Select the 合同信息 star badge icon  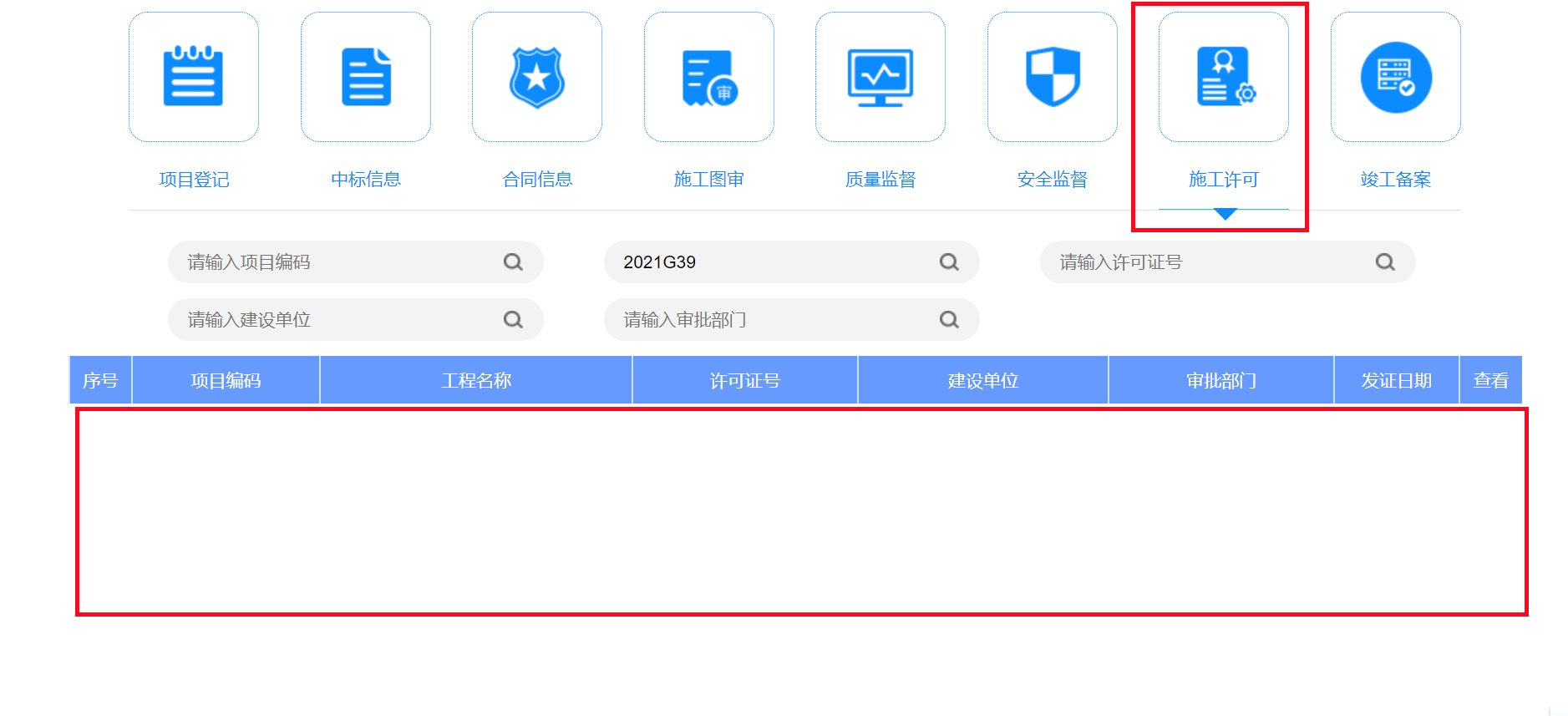[537, 77]
